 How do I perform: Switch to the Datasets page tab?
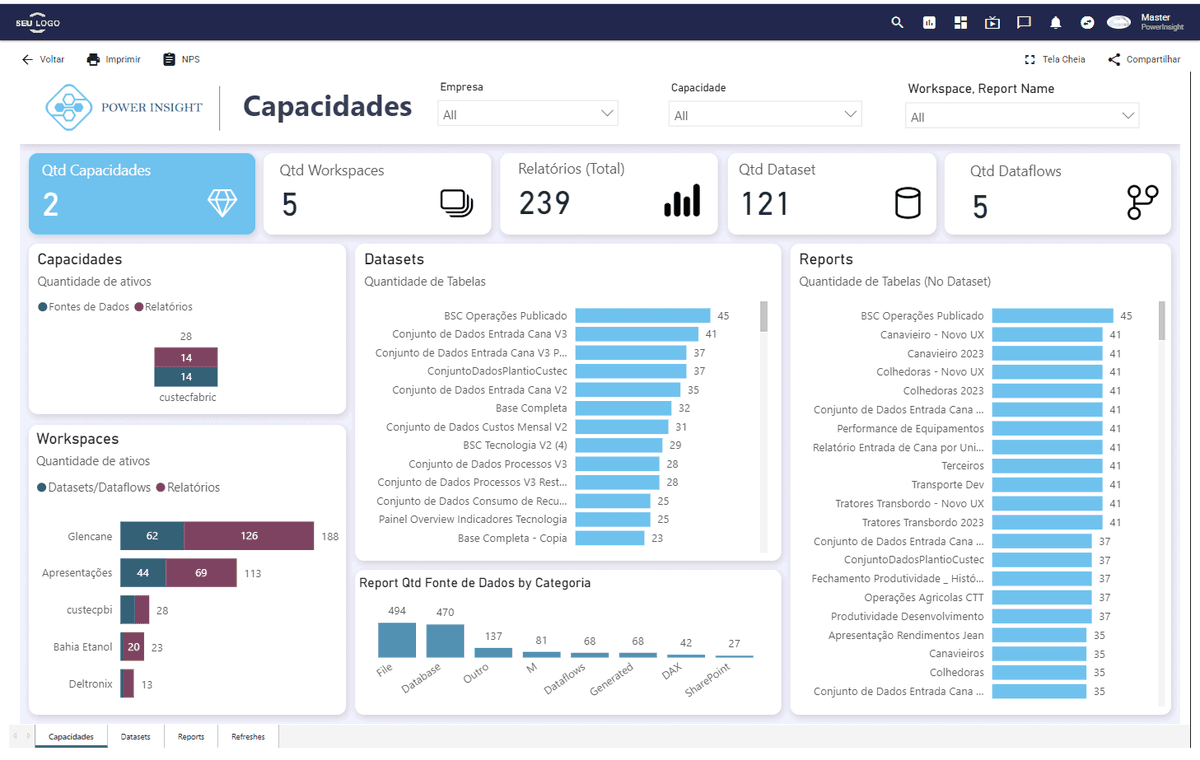pyautogui.click(x=136, y=737)
